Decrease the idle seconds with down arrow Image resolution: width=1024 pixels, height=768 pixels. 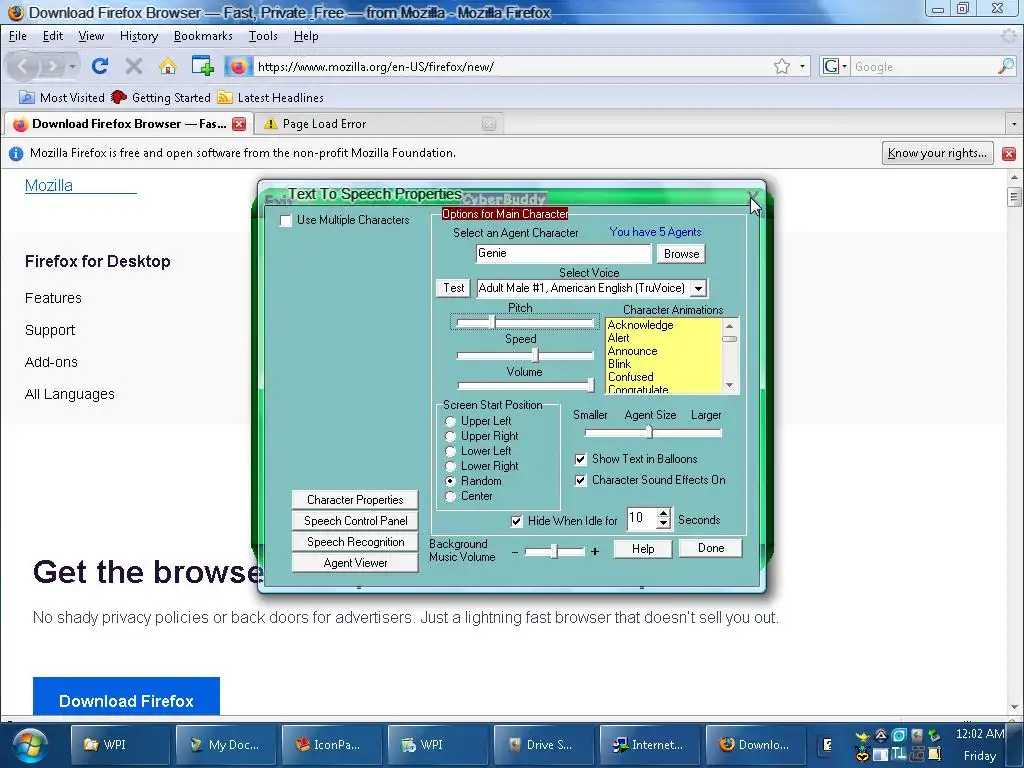pyautogui.click(x=664, y=524)
